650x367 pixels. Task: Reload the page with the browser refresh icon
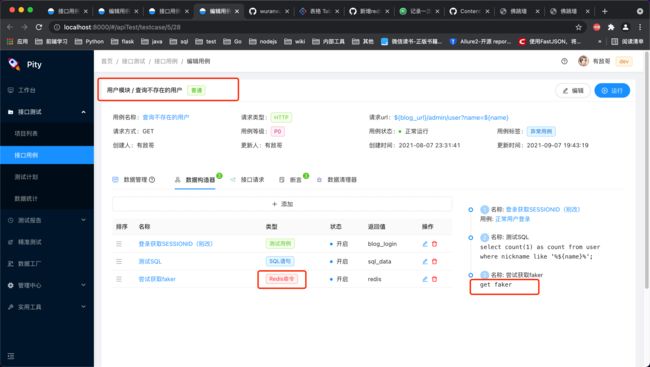(x=39, y=27)
